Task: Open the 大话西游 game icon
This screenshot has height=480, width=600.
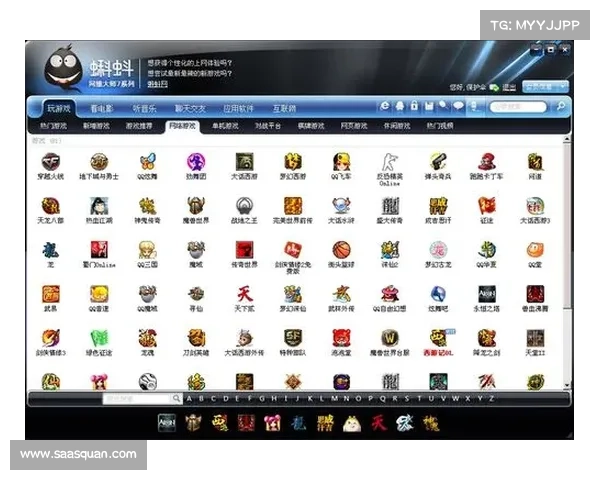Action: [x=245, y=162]
